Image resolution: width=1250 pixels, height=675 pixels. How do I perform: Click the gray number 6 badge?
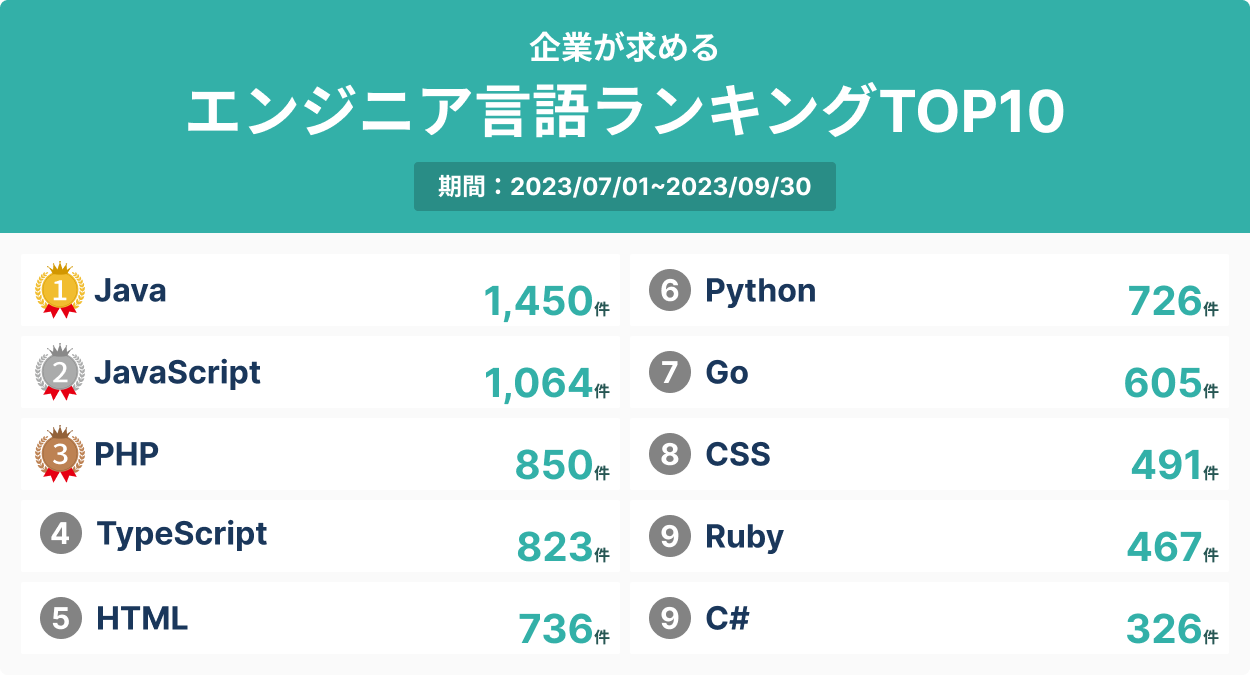670,291
